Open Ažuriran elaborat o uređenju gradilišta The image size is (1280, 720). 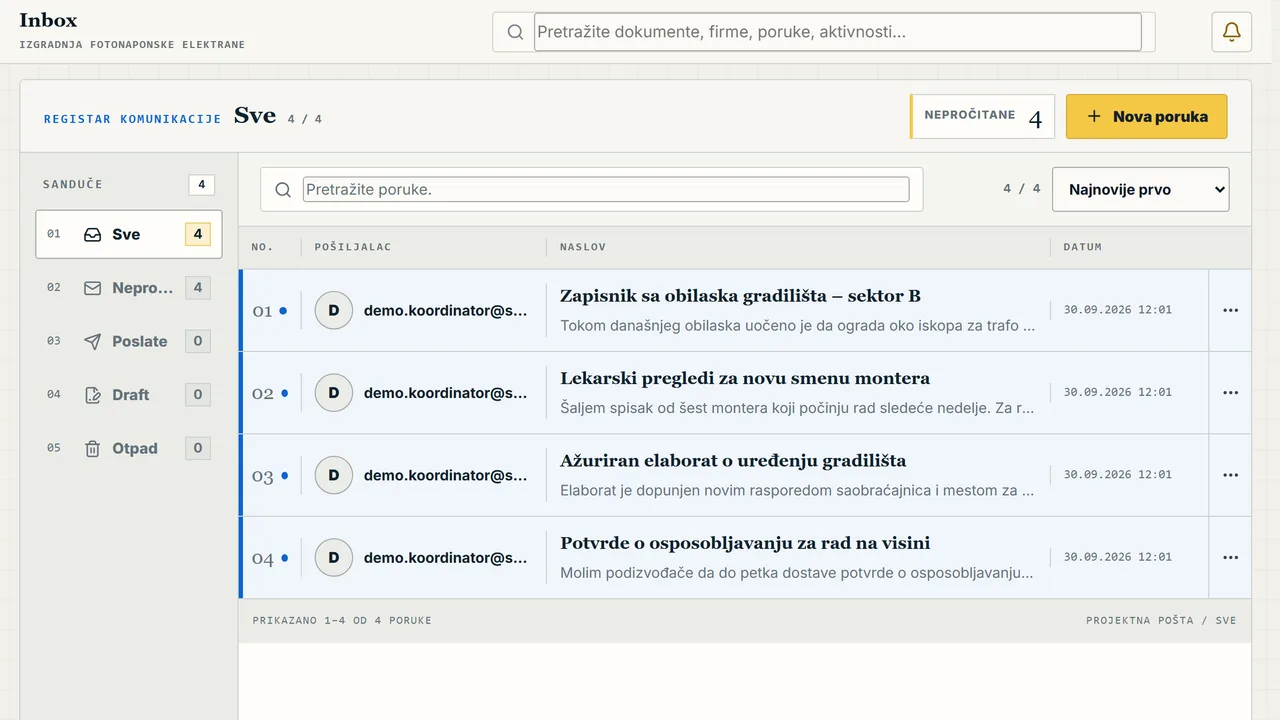pos(733,461)
